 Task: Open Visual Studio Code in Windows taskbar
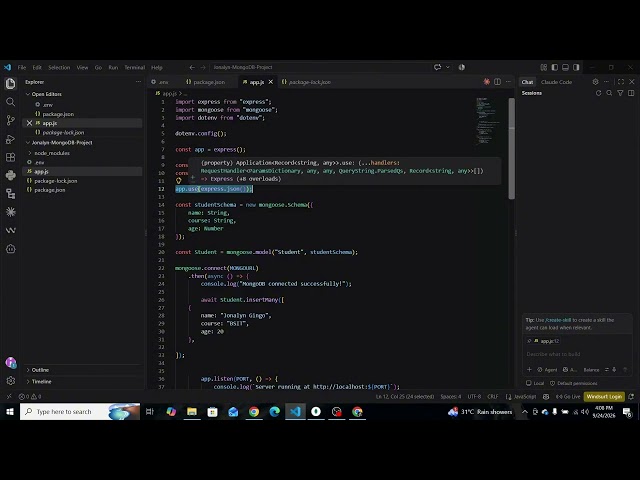(295, 412)
